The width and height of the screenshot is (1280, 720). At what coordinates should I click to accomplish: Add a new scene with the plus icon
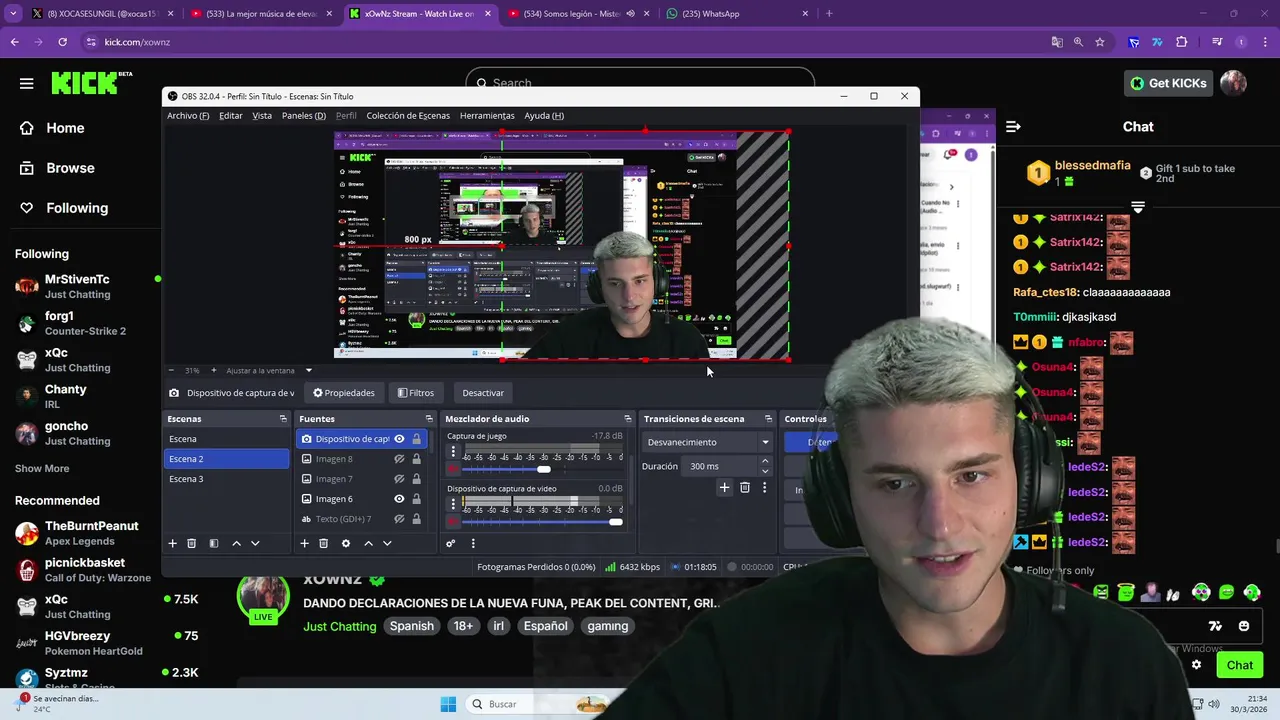pos(172,543)
